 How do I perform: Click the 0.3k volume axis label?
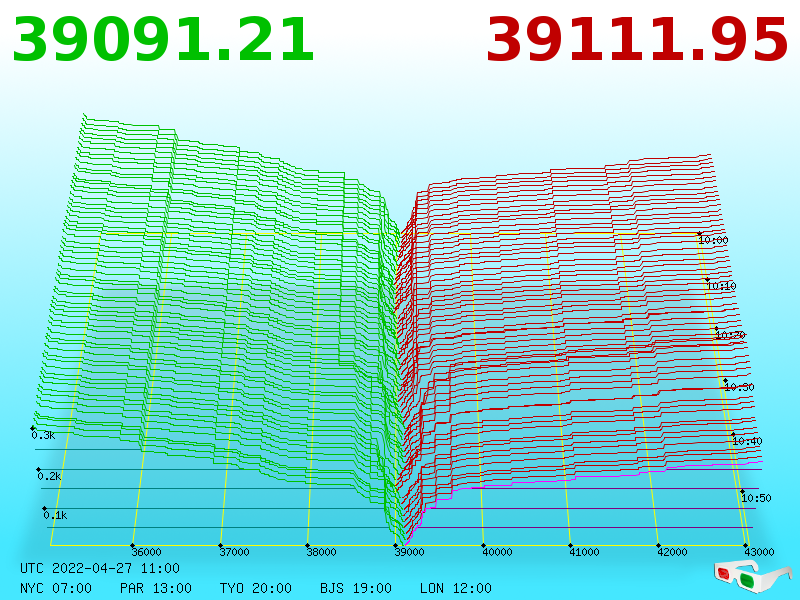coord(43,435)
